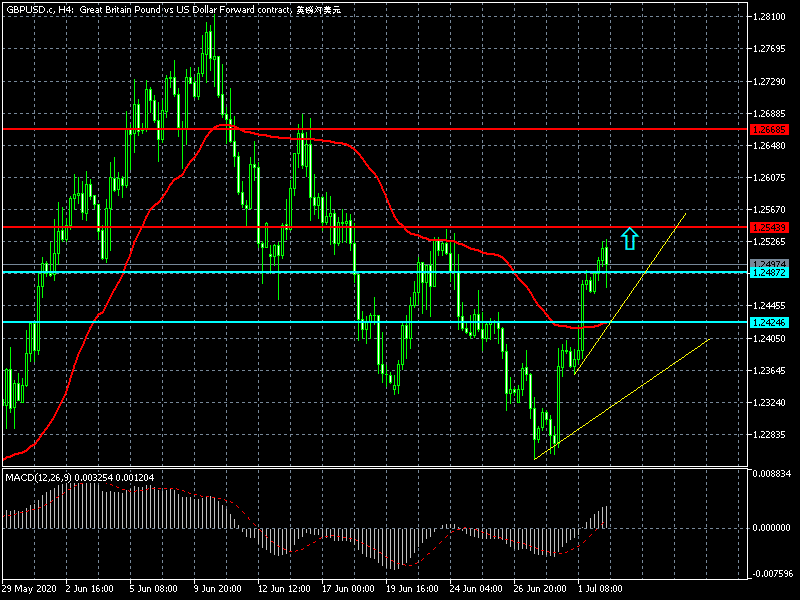This screenshot has width=800, height=600.
Task: Select the cyan horizontal line at 1.24246
Action: coord(375,322)
